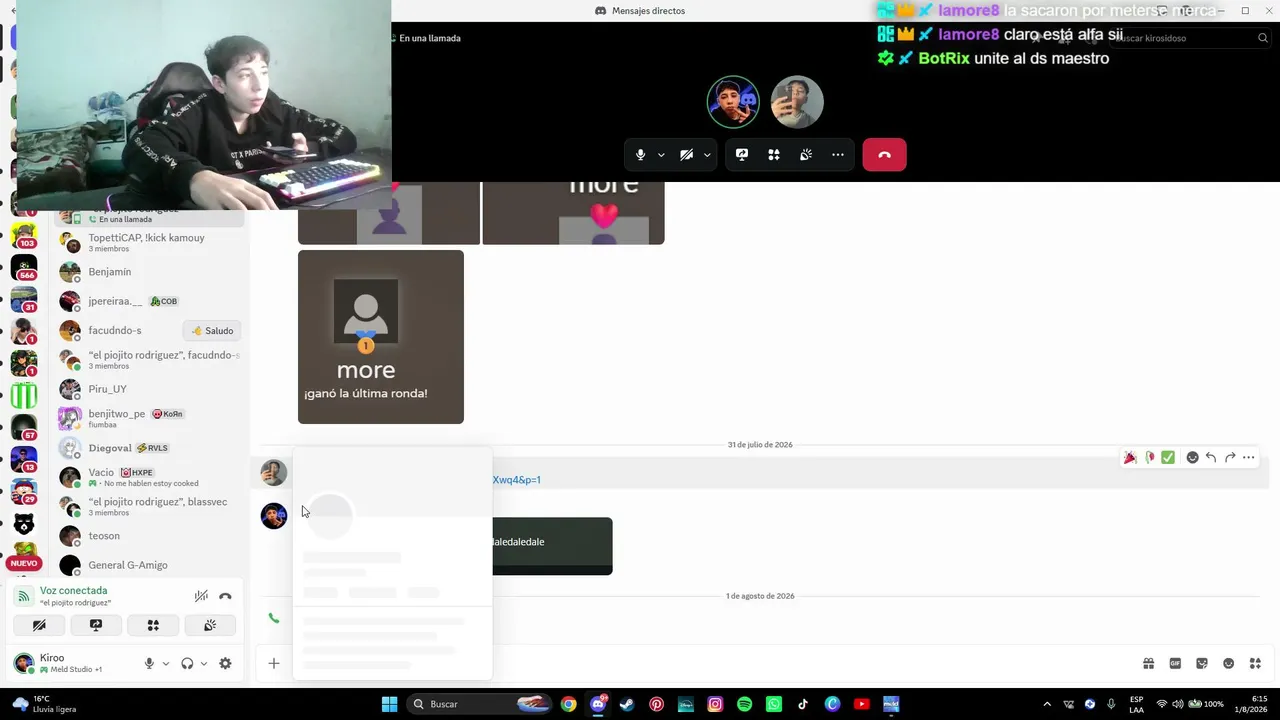
Task: Open direct message with Benjamín
Action: coord(149,272)
